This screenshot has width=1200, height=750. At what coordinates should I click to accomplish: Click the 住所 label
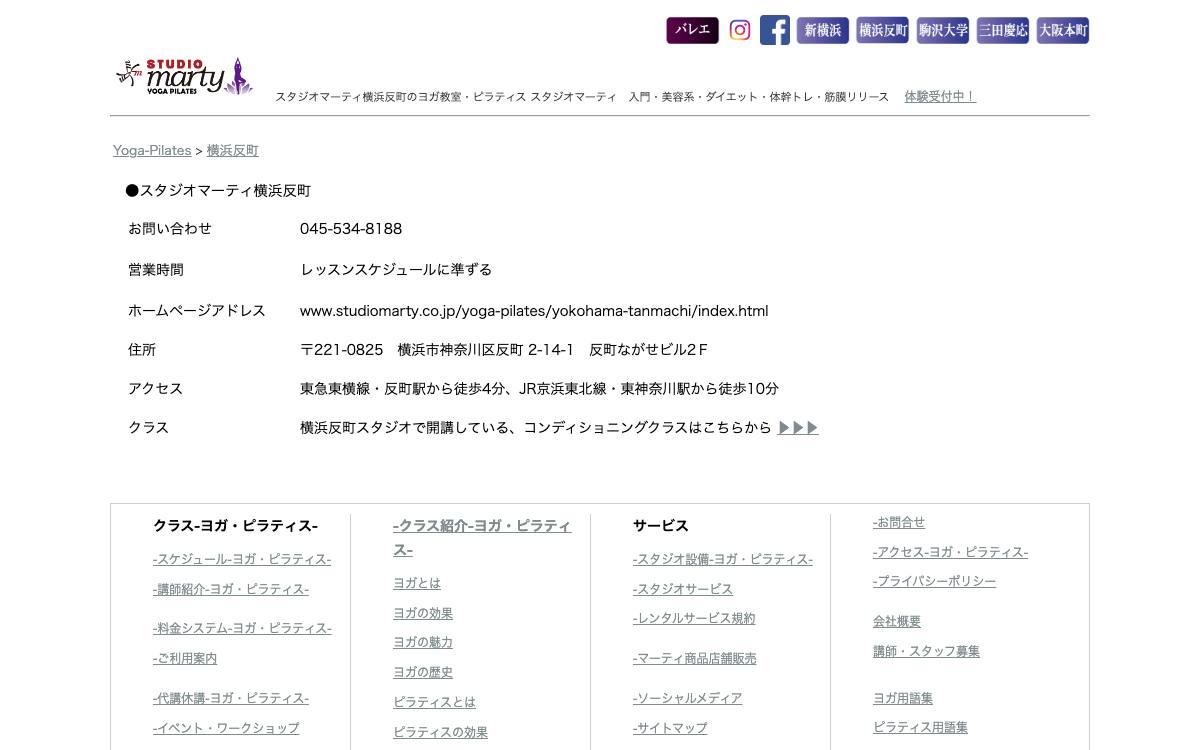tap(142, 350)
